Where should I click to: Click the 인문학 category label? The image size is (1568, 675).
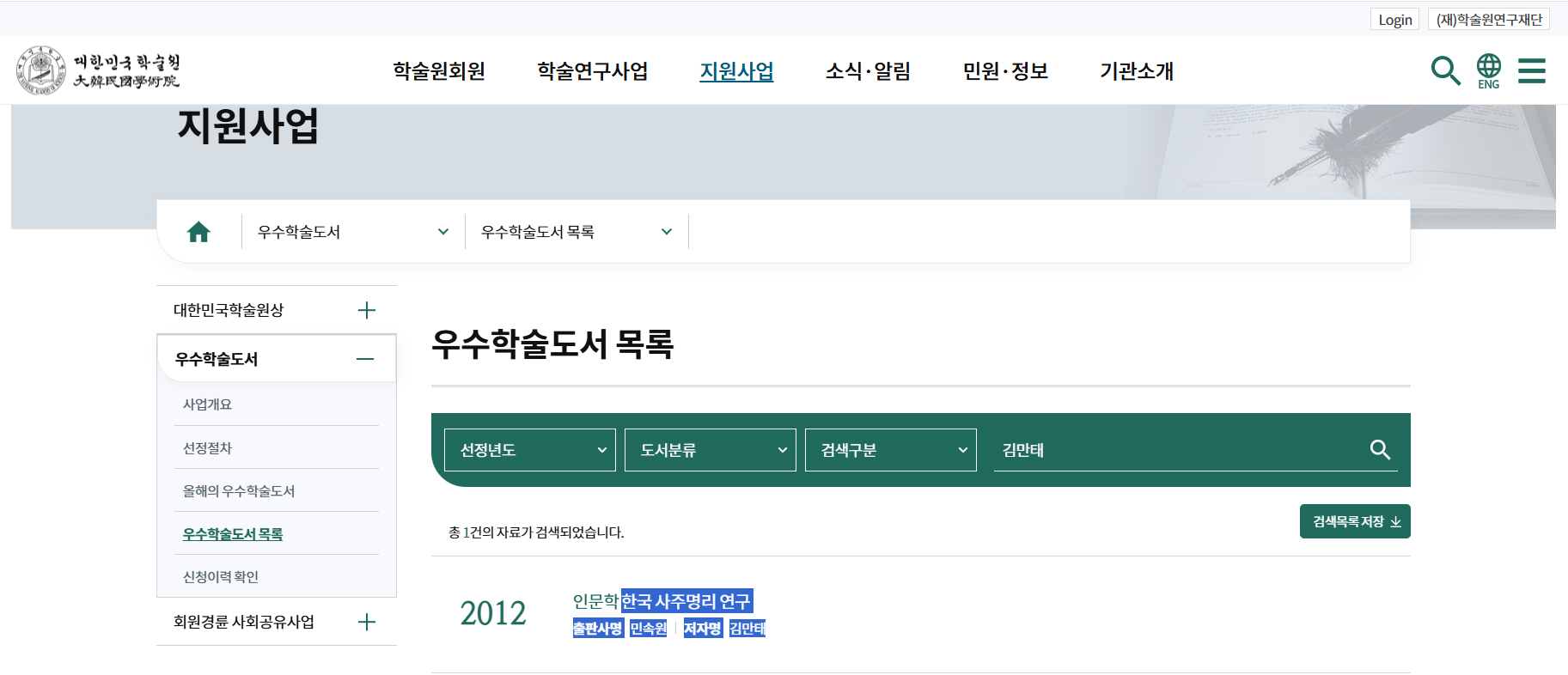click(595, 601)
